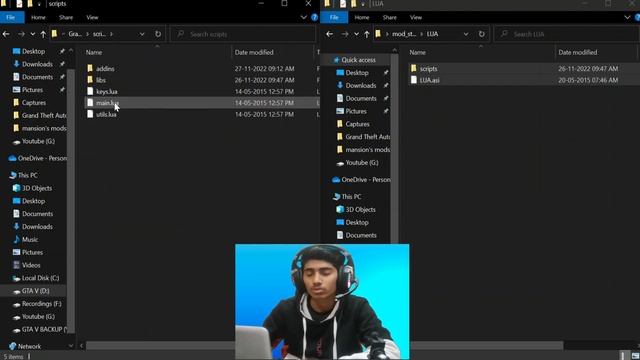Open GTA V (D:) drive in sidebar
Image resolution: width=640 pixels, height=360 pixels.
[36, 291]
